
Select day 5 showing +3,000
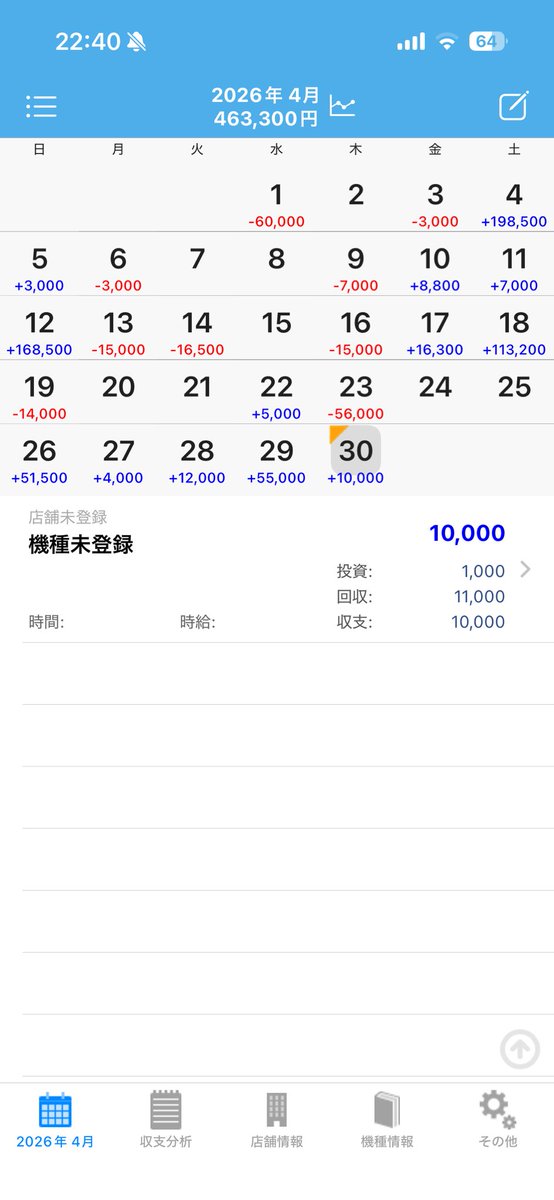(39, 268)
